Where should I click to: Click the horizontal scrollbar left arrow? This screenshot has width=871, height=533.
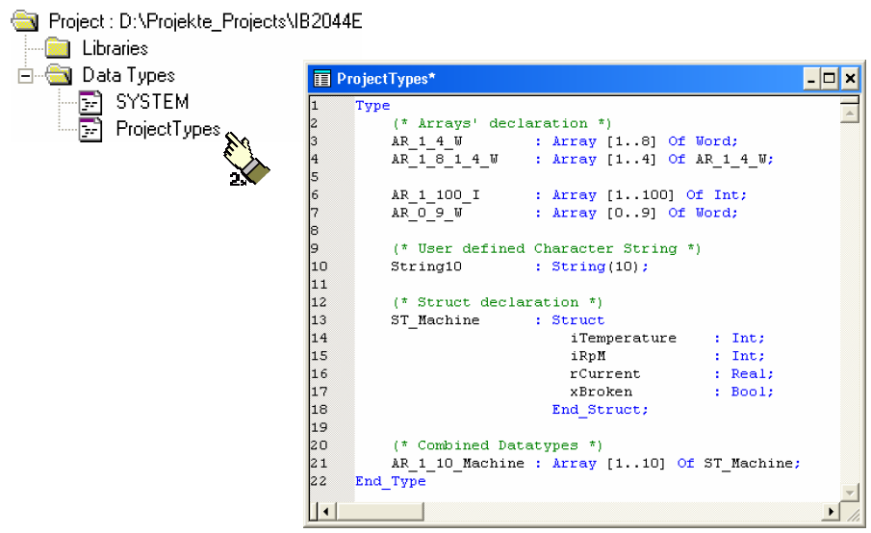pyautogui.click(x=326, y=511)
